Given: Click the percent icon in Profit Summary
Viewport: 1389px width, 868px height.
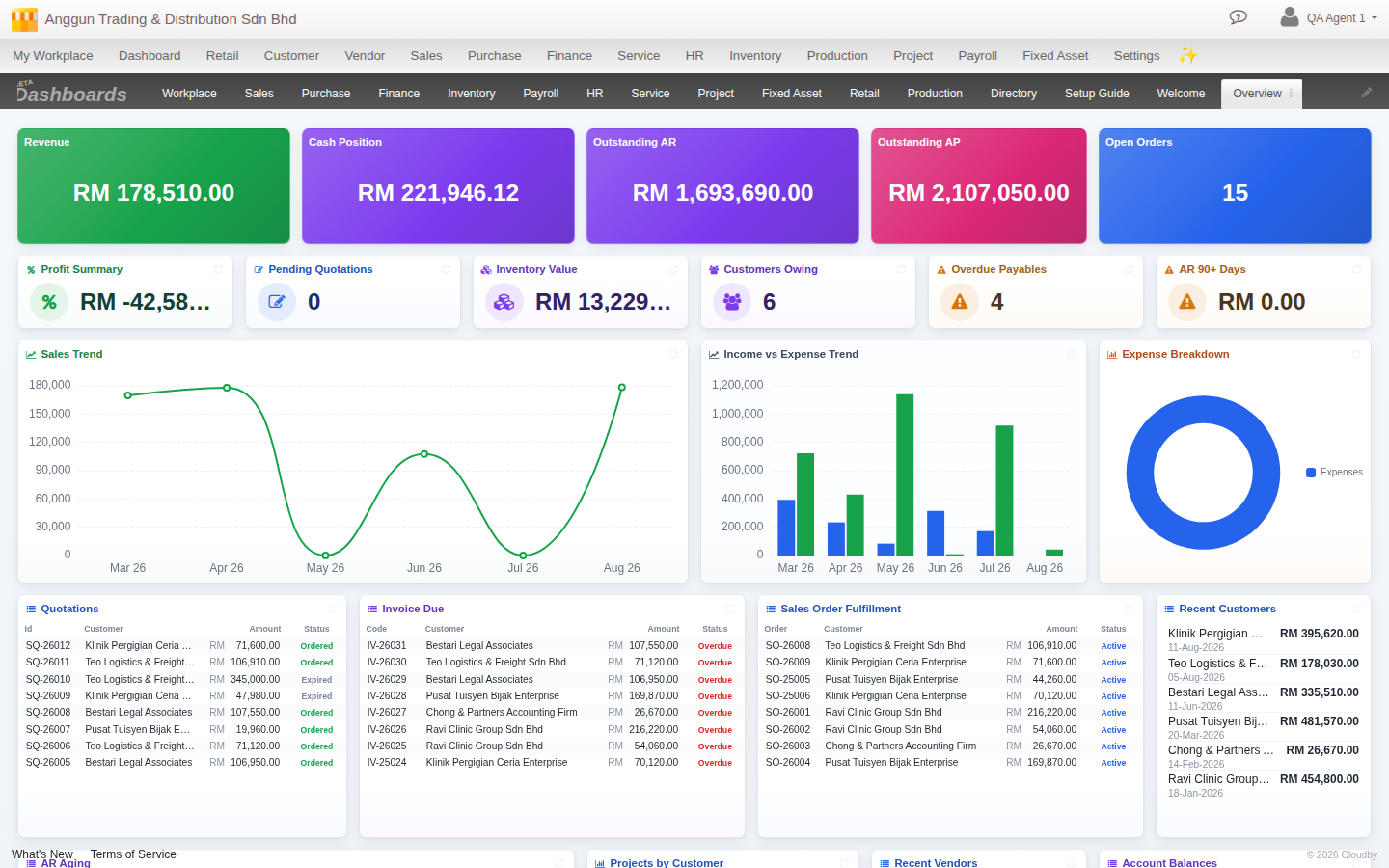Looking at the screenshot, I should point(49,302).
